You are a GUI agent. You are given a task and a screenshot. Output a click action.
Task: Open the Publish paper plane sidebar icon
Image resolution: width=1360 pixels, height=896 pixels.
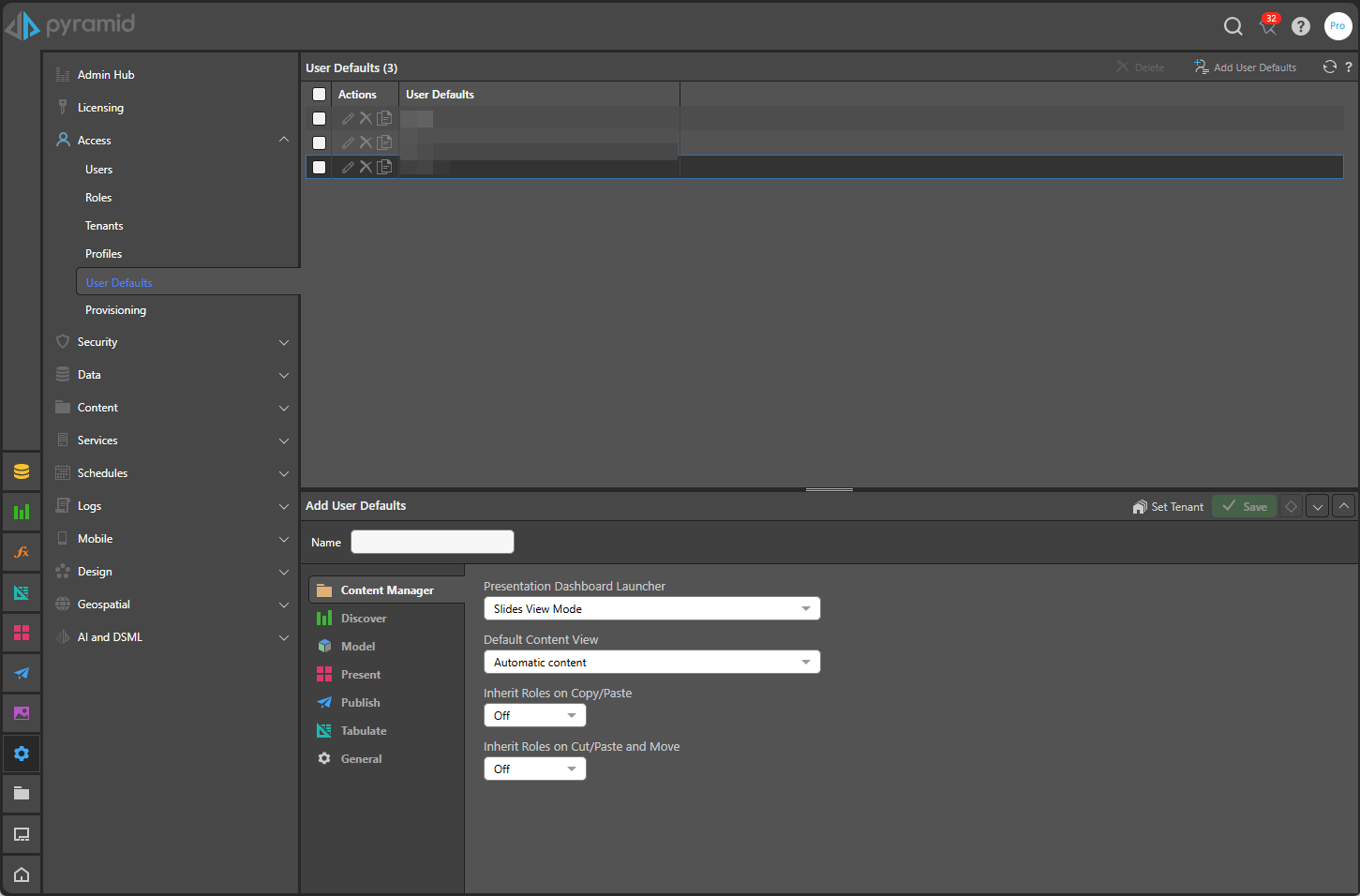click(x=22, y=673)
